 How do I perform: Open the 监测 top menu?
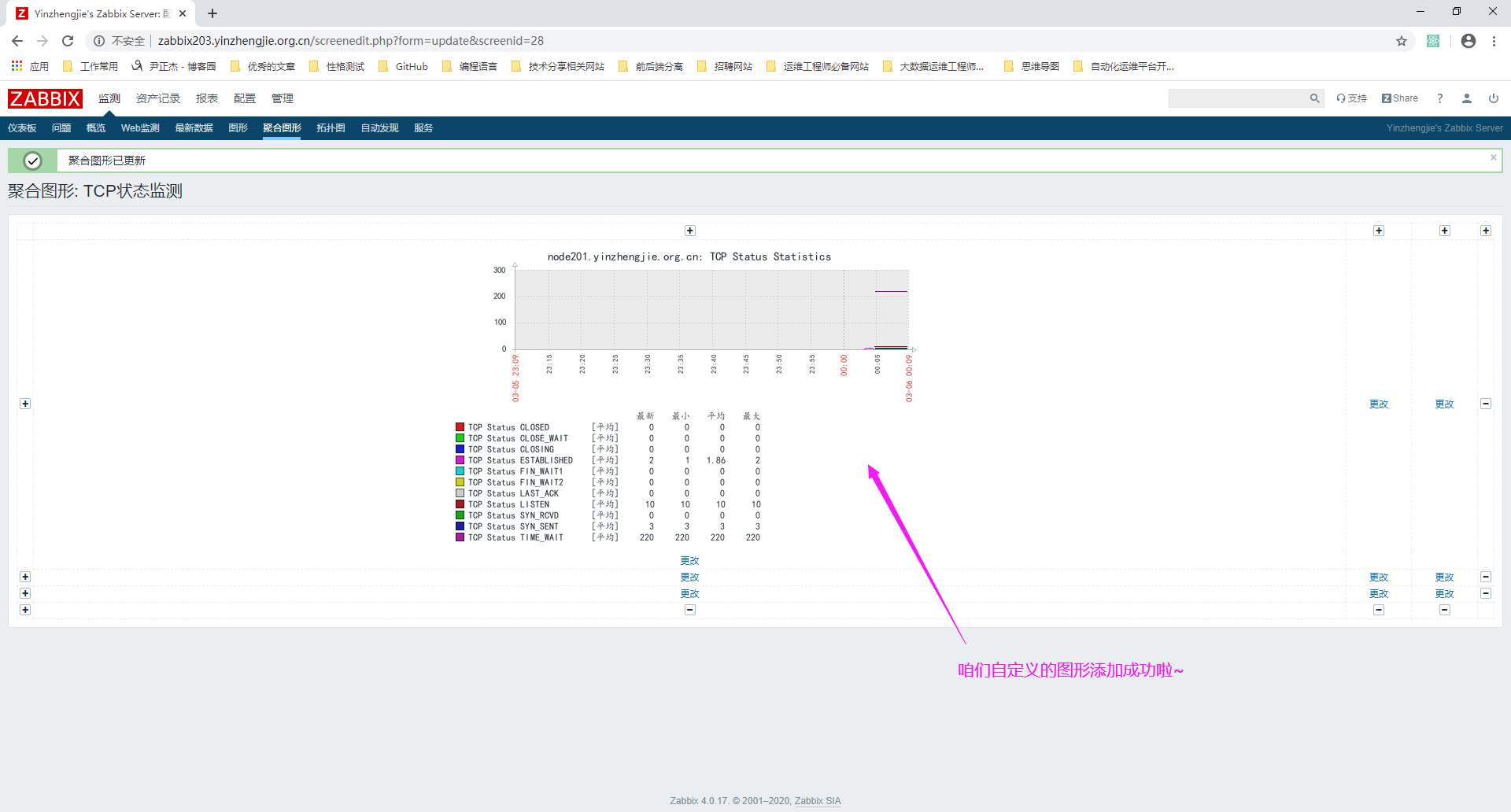click(109, 98)
